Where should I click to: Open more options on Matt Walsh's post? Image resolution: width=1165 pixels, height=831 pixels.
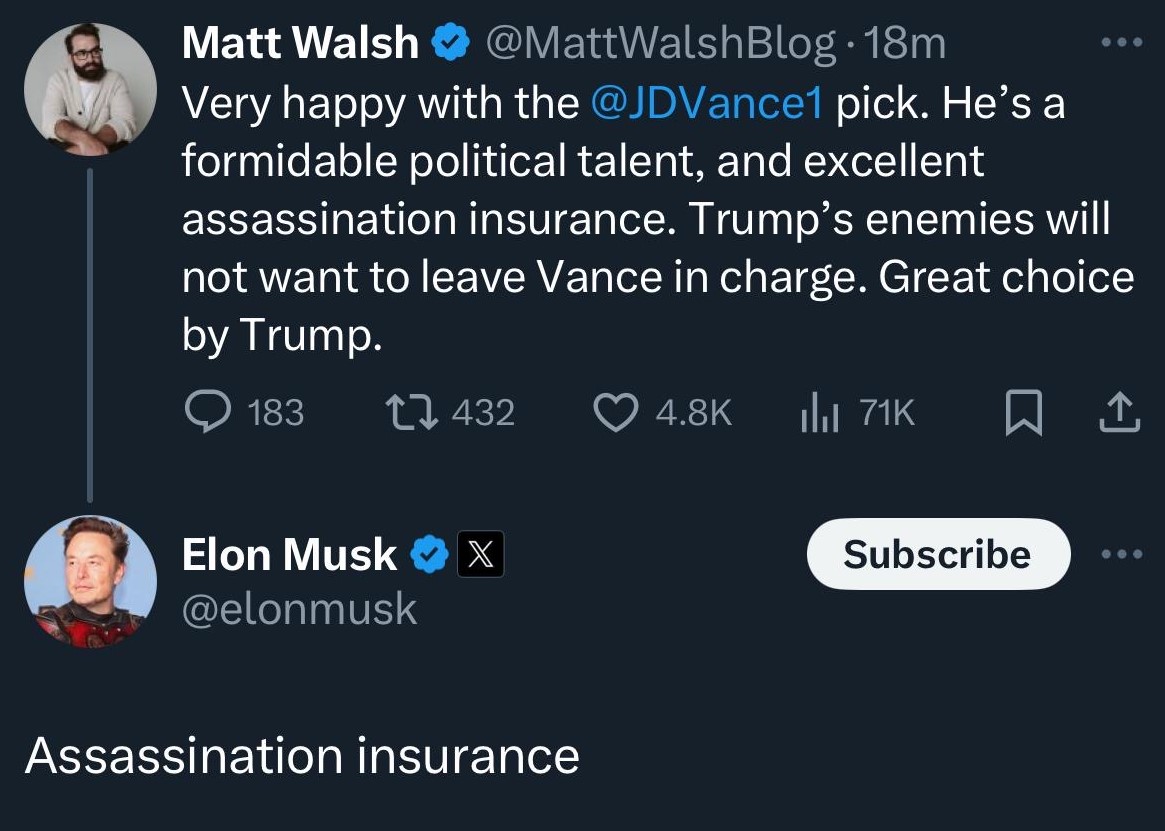(x=1120, y=43)
